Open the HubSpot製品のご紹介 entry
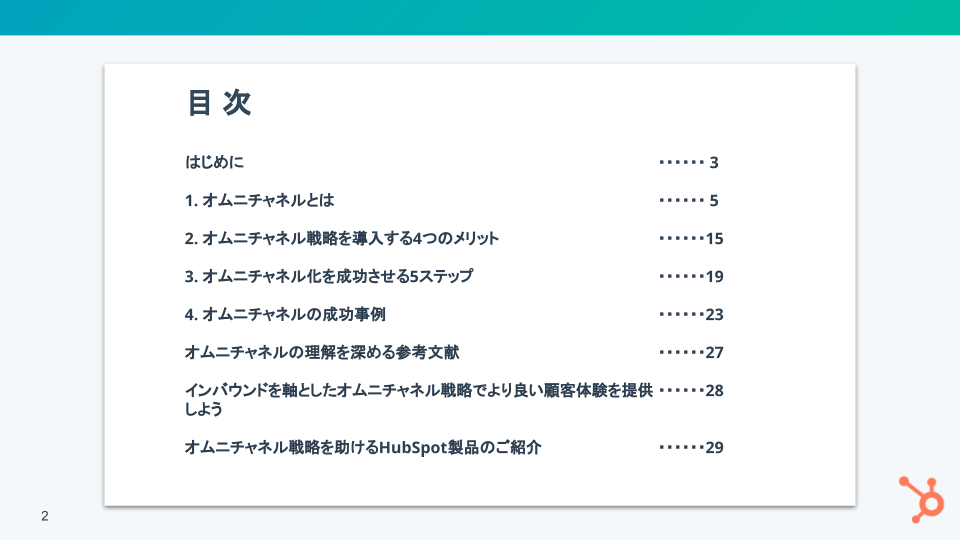The width and height of the screenshot is (960, 540). [x=363, y=447]
